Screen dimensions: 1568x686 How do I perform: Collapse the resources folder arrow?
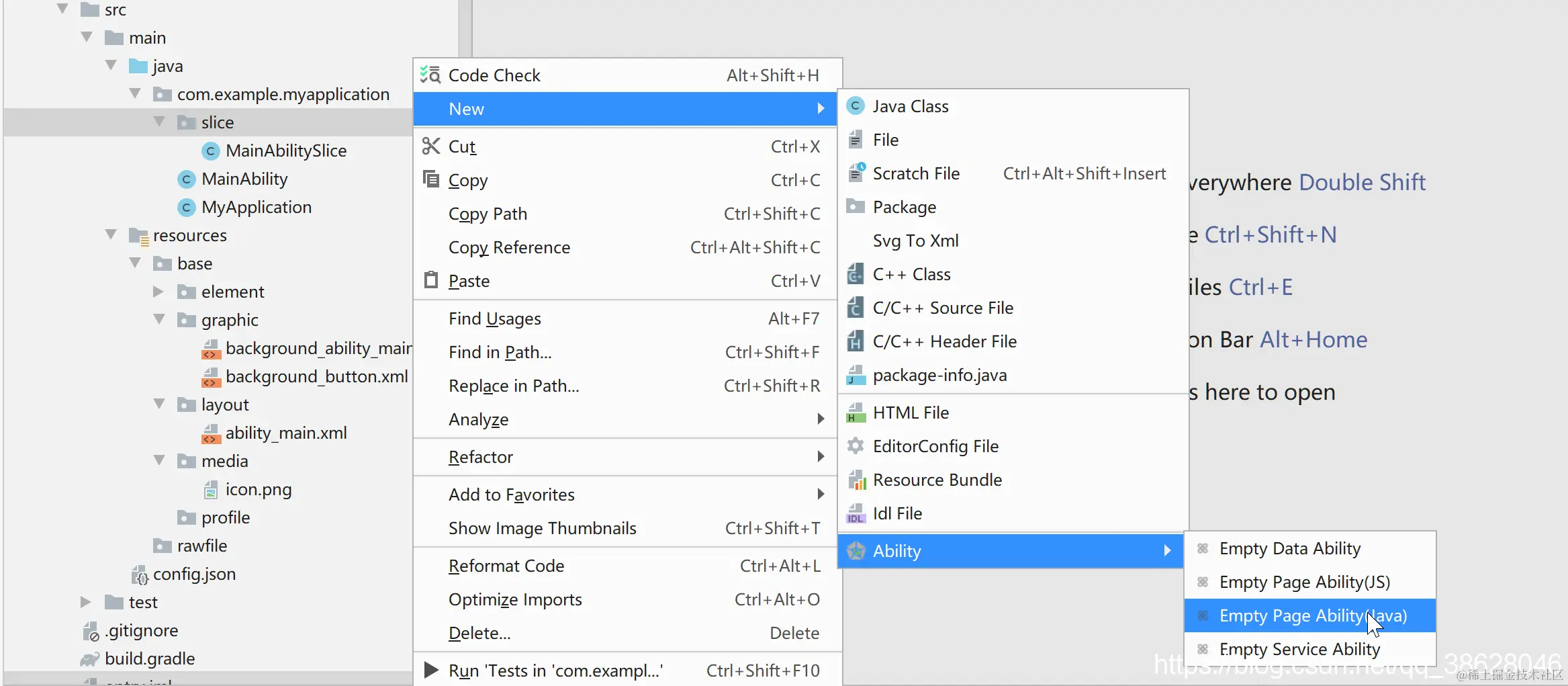click(111, 234)
